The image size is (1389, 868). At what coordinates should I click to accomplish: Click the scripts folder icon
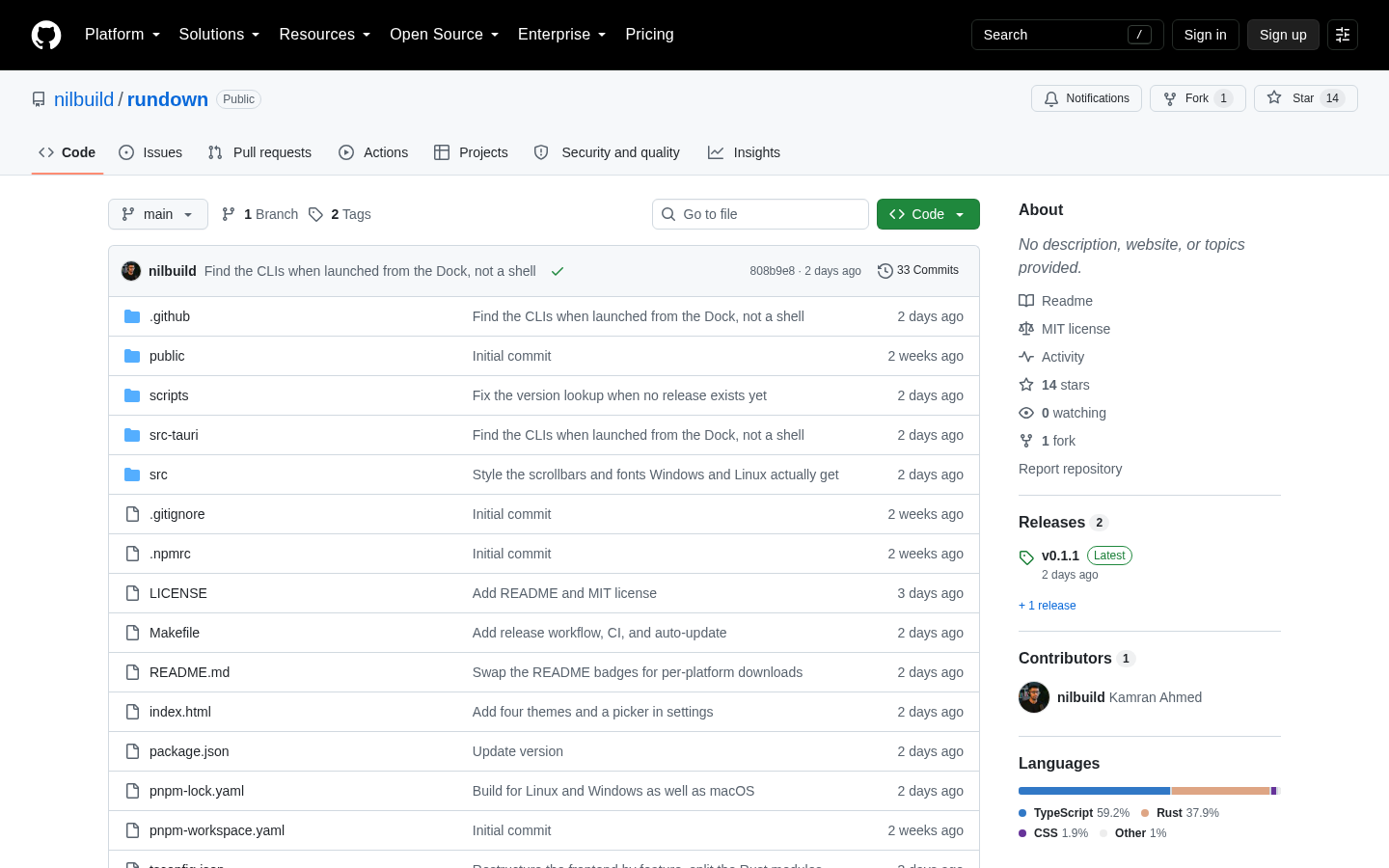(132, 395)
